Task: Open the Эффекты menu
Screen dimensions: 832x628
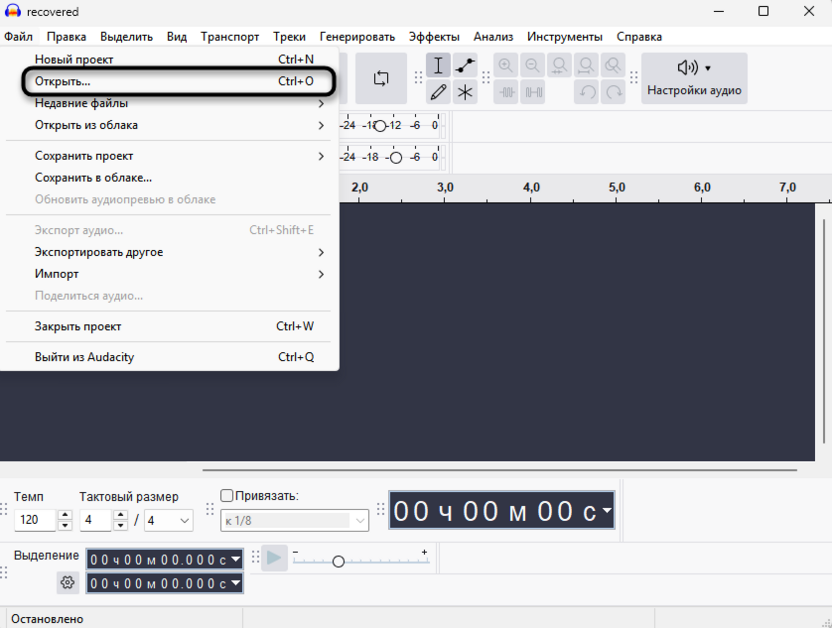Action: (x=435, y=36)
